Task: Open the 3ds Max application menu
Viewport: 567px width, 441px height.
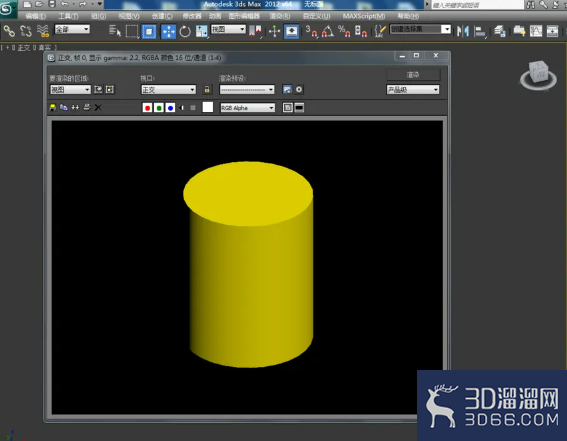Action: (x=7, y=9)
